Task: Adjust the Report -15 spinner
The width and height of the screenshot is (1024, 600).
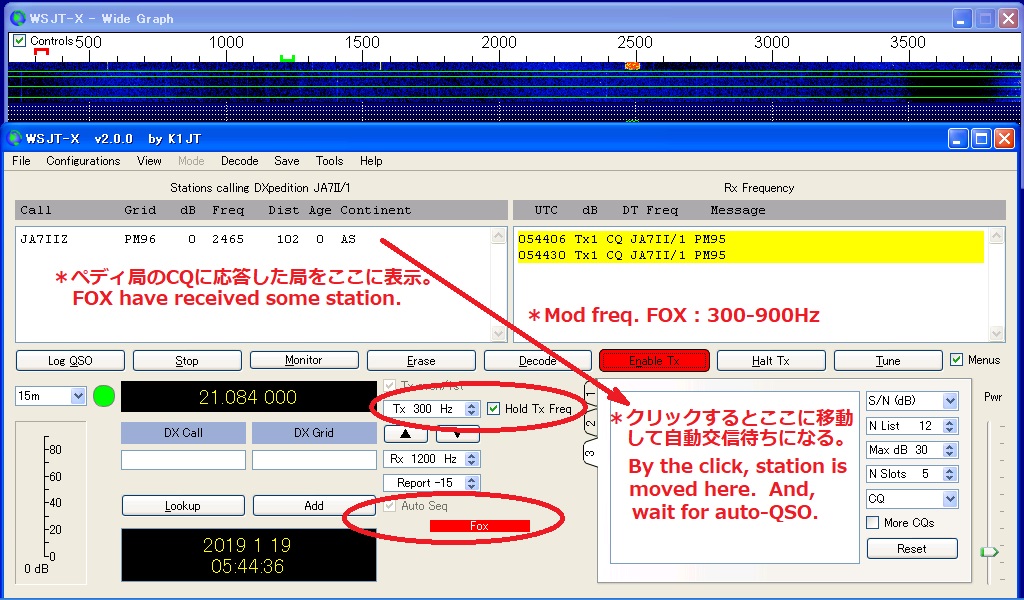Action: point(472,483)
